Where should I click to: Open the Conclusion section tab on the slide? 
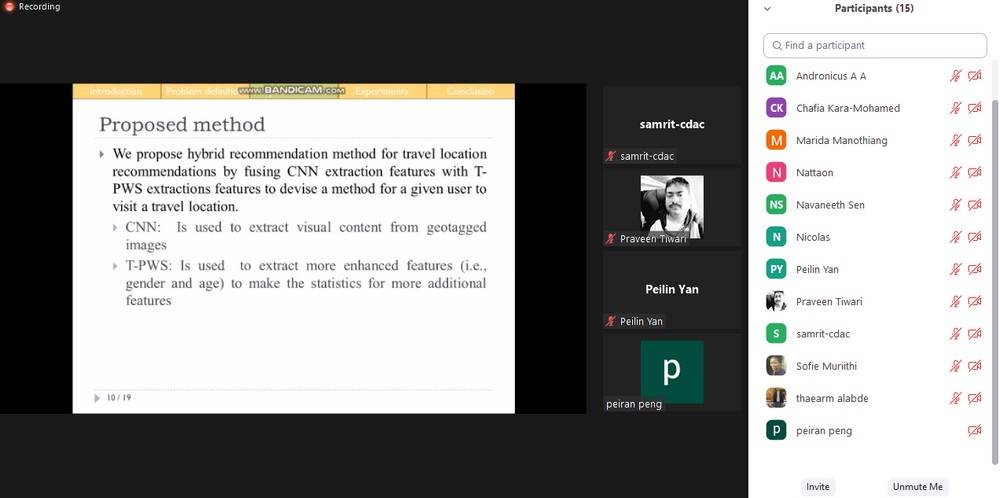click(x=470, y=91)
